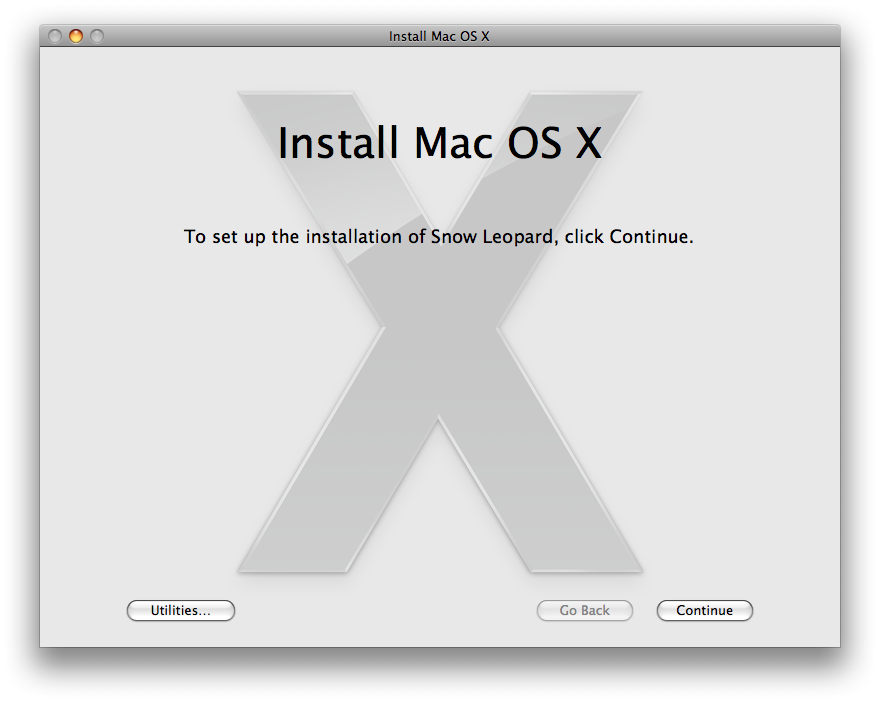Click the "Install Mac OS X" title bar text

coord(439,36)
